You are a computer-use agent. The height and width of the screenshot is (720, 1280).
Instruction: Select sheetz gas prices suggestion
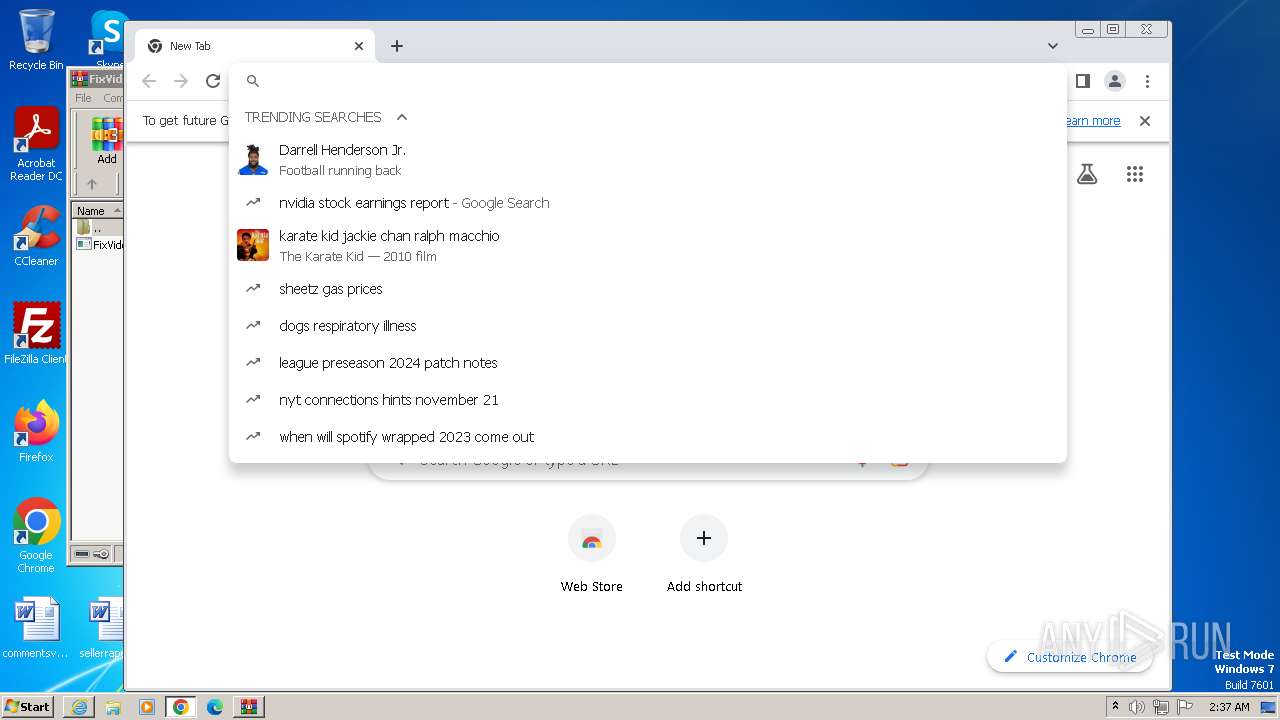pyautogui.click(x=648, y=289)
